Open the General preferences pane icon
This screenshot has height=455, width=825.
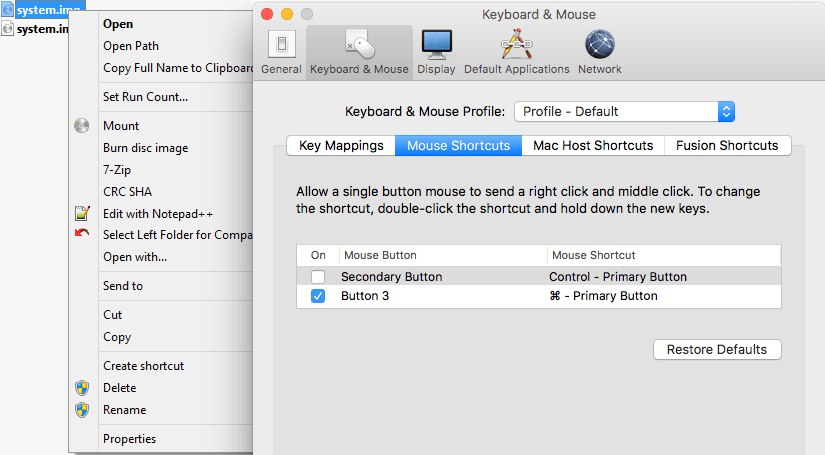point(281,46)
